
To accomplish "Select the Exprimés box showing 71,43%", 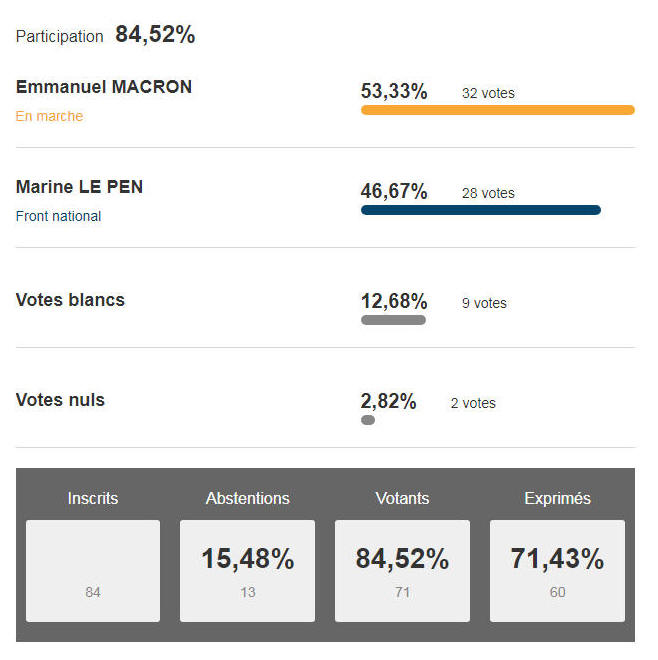I will [x=557, y=571].
